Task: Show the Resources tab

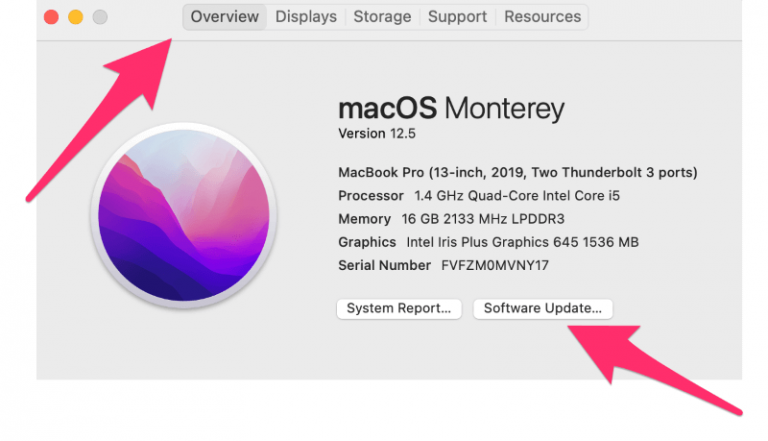Action: tap(544, 17)
